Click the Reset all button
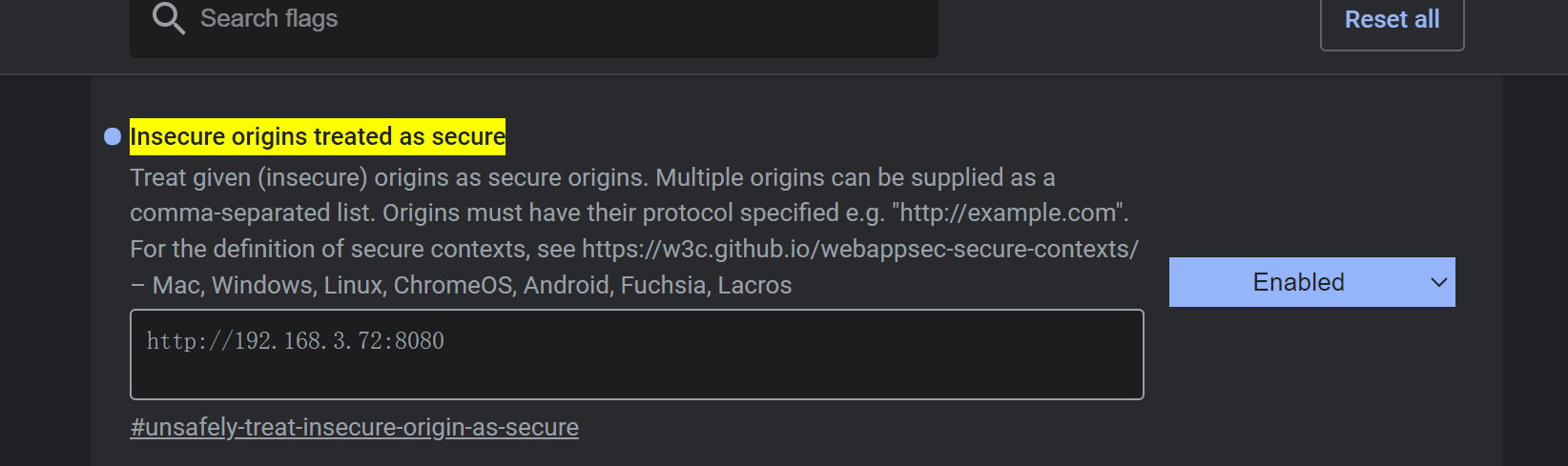The width and height of the screenshot is (1568, 466). pos(1392,21)
